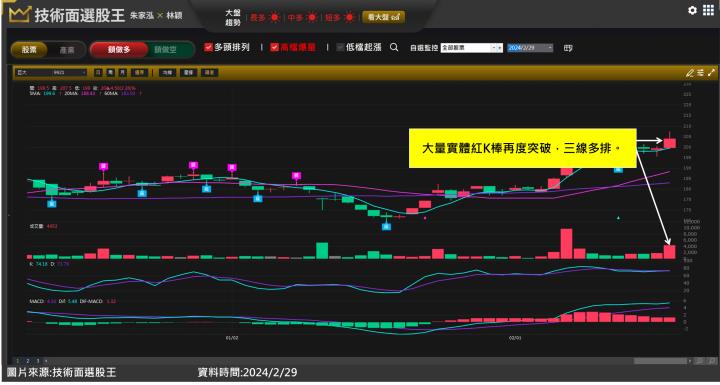Open the 看大盤 market view button
The height and width of the screenshot is (385, 720).
click(383, 17)
